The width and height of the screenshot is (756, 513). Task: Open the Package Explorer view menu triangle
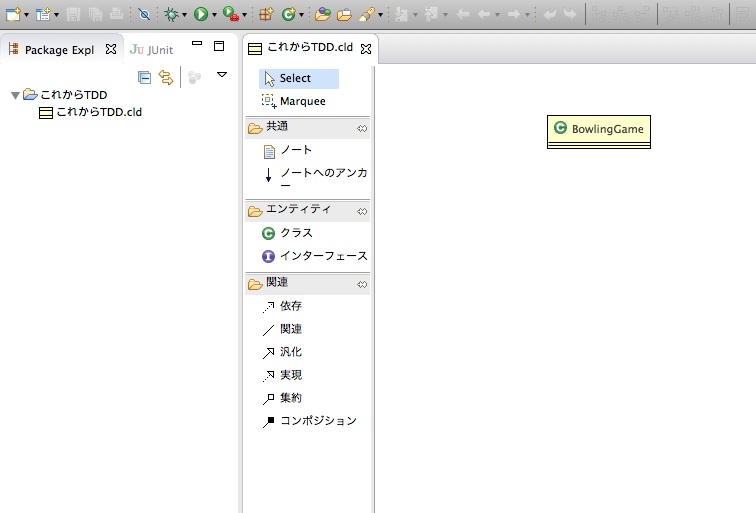(x=222, y=75)
